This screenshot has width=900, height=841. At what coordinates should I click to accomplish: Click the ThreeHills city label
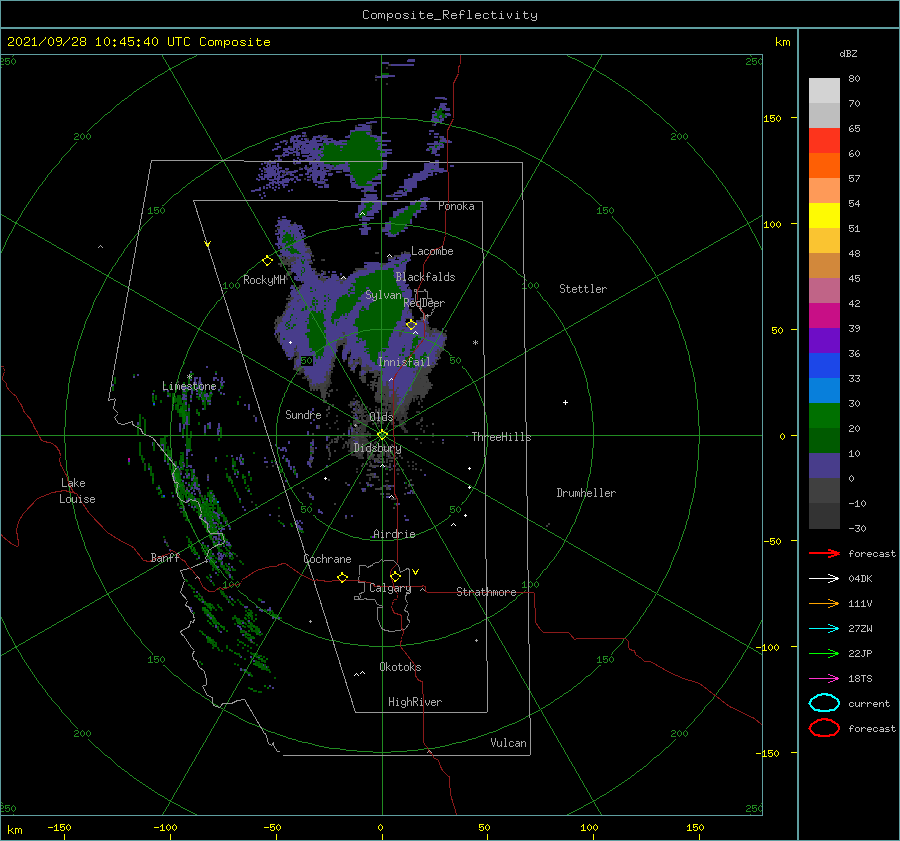click(501, 437)
